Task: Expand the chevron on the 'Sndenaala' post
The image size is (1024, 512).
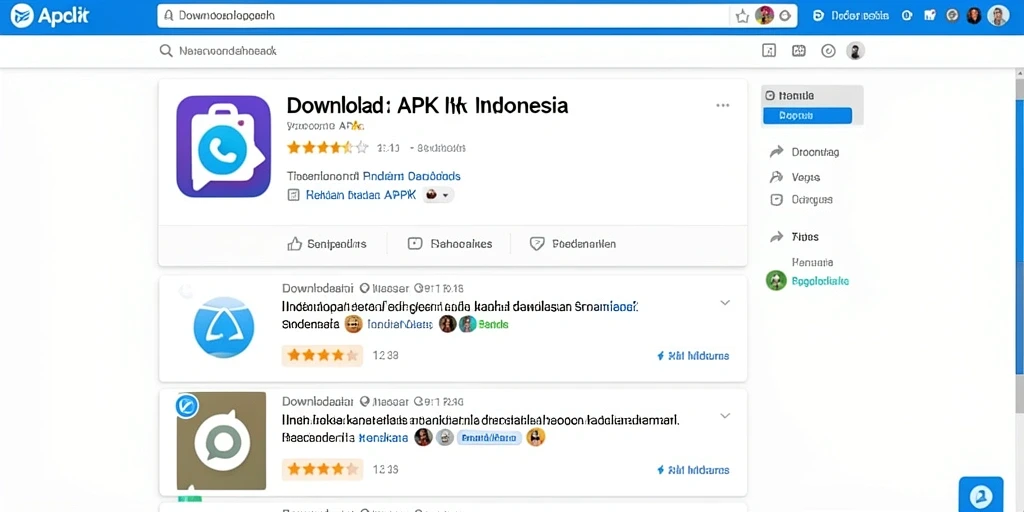Action: [x=724, y=303]
